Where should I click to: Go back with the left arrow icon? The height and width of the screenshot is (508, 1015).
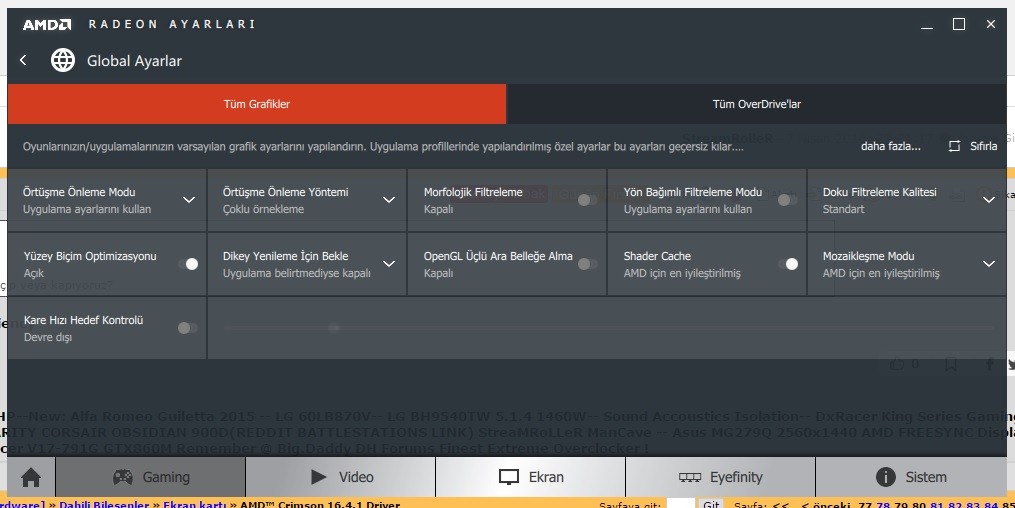point(23,60)
